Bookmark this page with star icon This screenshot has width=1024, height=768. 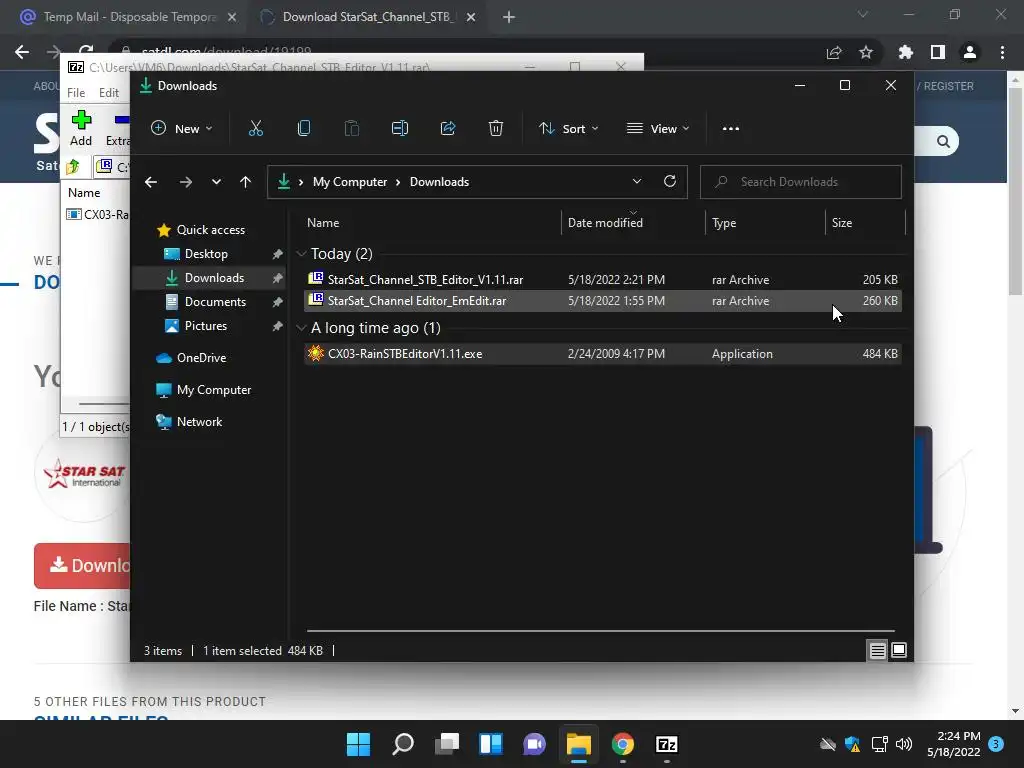point(866,52)
